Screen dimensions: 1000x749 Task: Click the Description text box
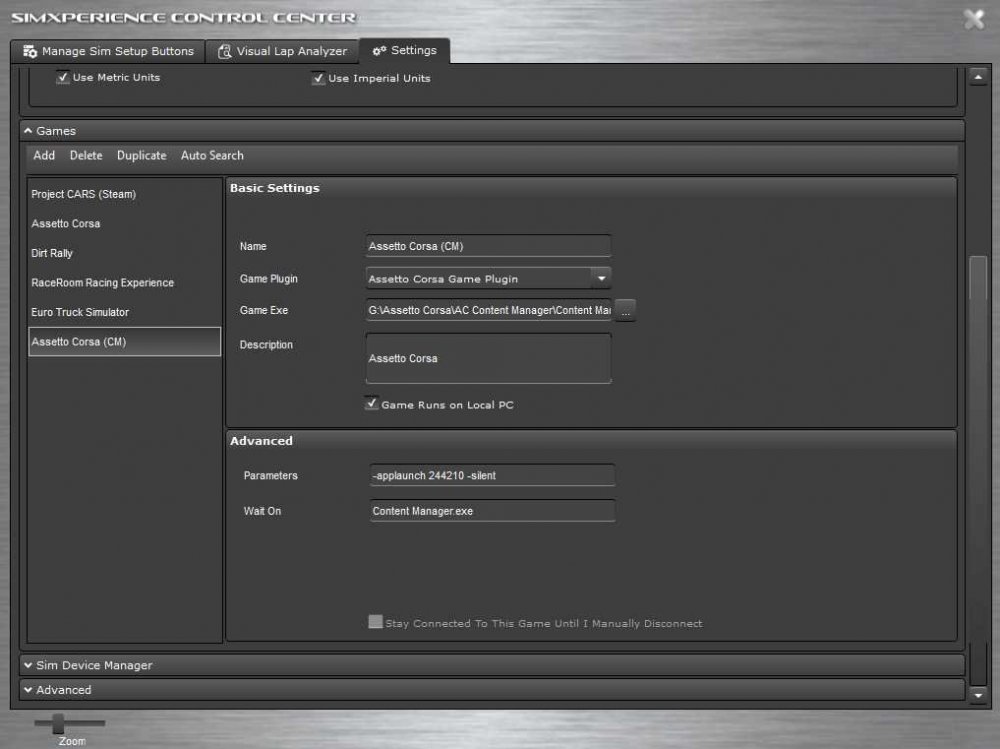[x=489, y=359]
